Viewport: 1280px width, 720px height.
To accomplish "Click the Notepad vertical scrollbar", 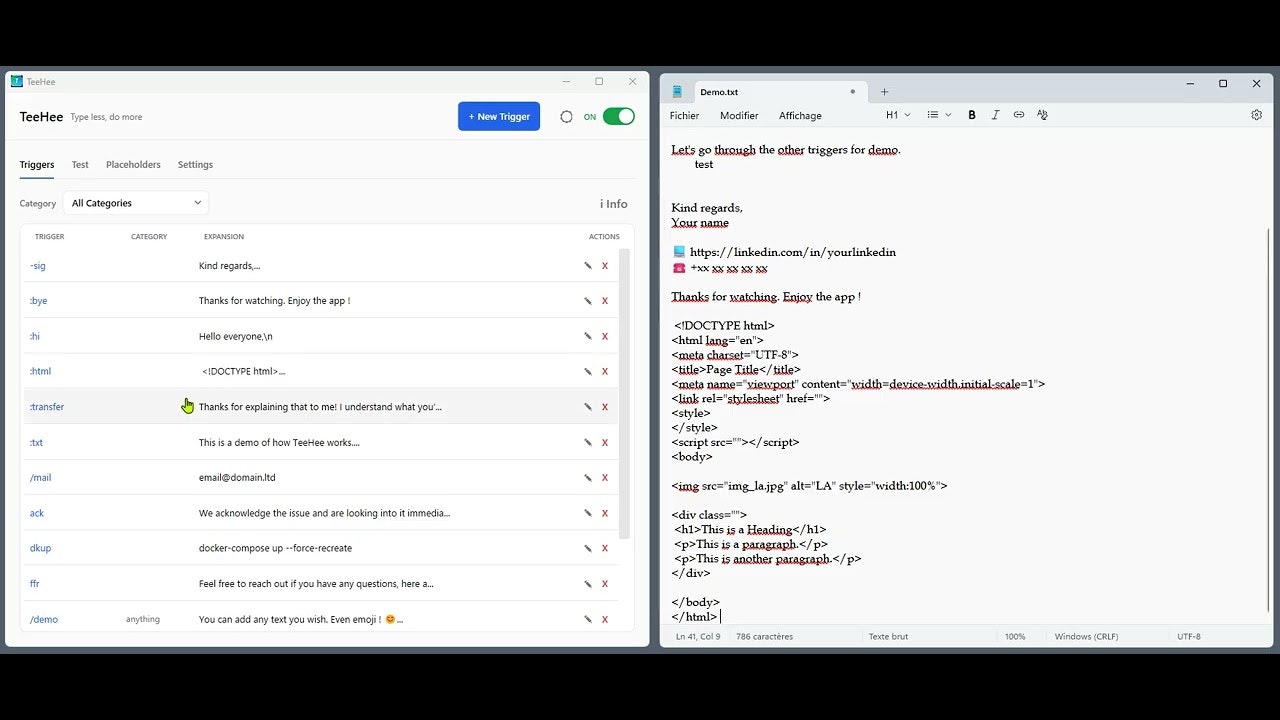I will point(1270,420).
